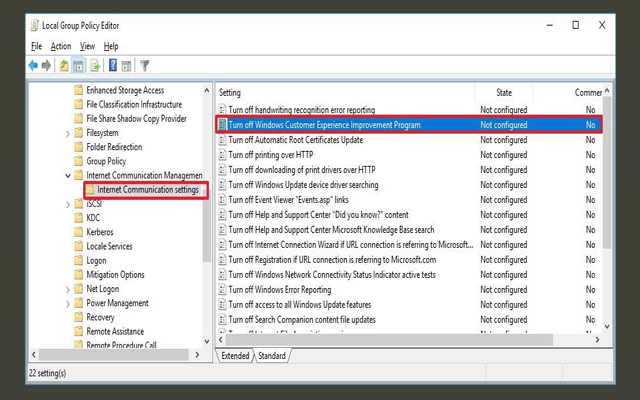Screen dimensions: 640x400
Task: Switch to the Extended tab
Action: (236, 356)
